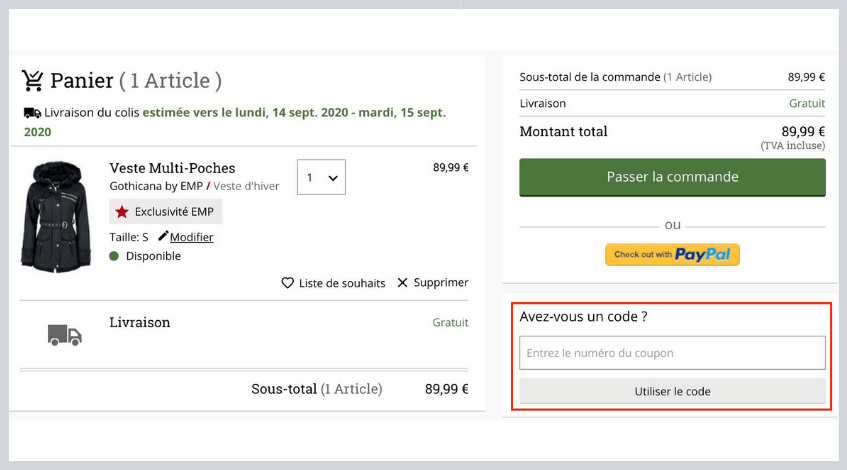
Task: Click the heart icon for Liste de souhaits
Action: (287, 283)
